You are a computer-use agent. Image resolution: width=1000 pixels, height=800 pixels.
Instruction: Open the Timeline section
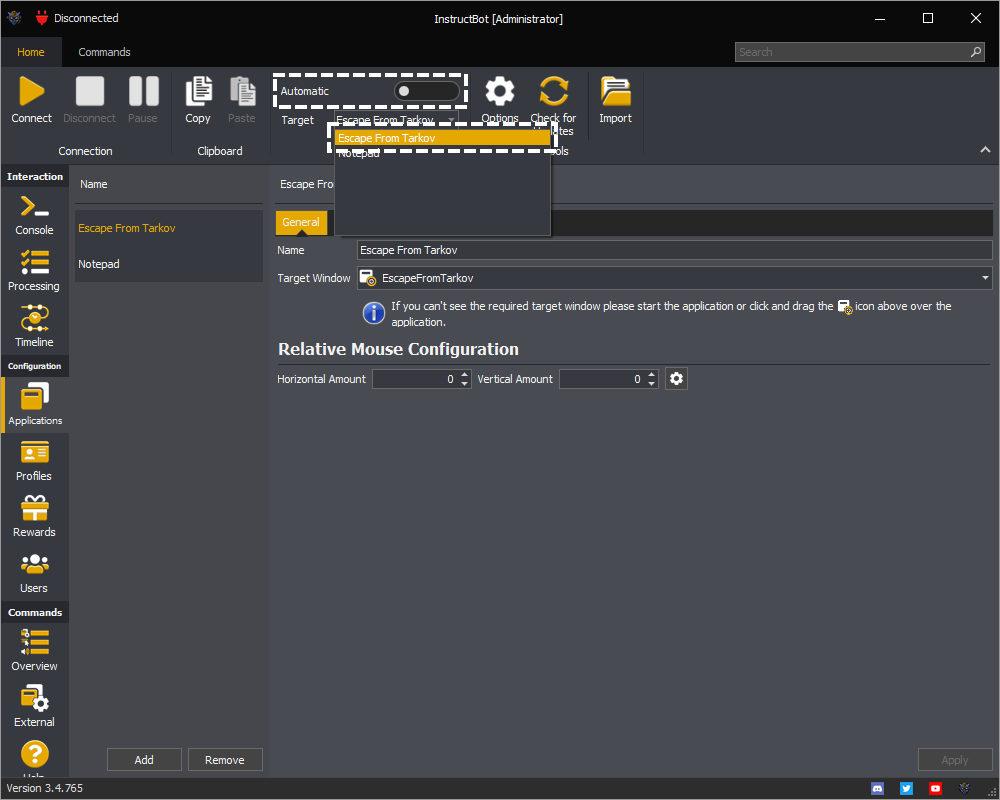coord(34,327)
